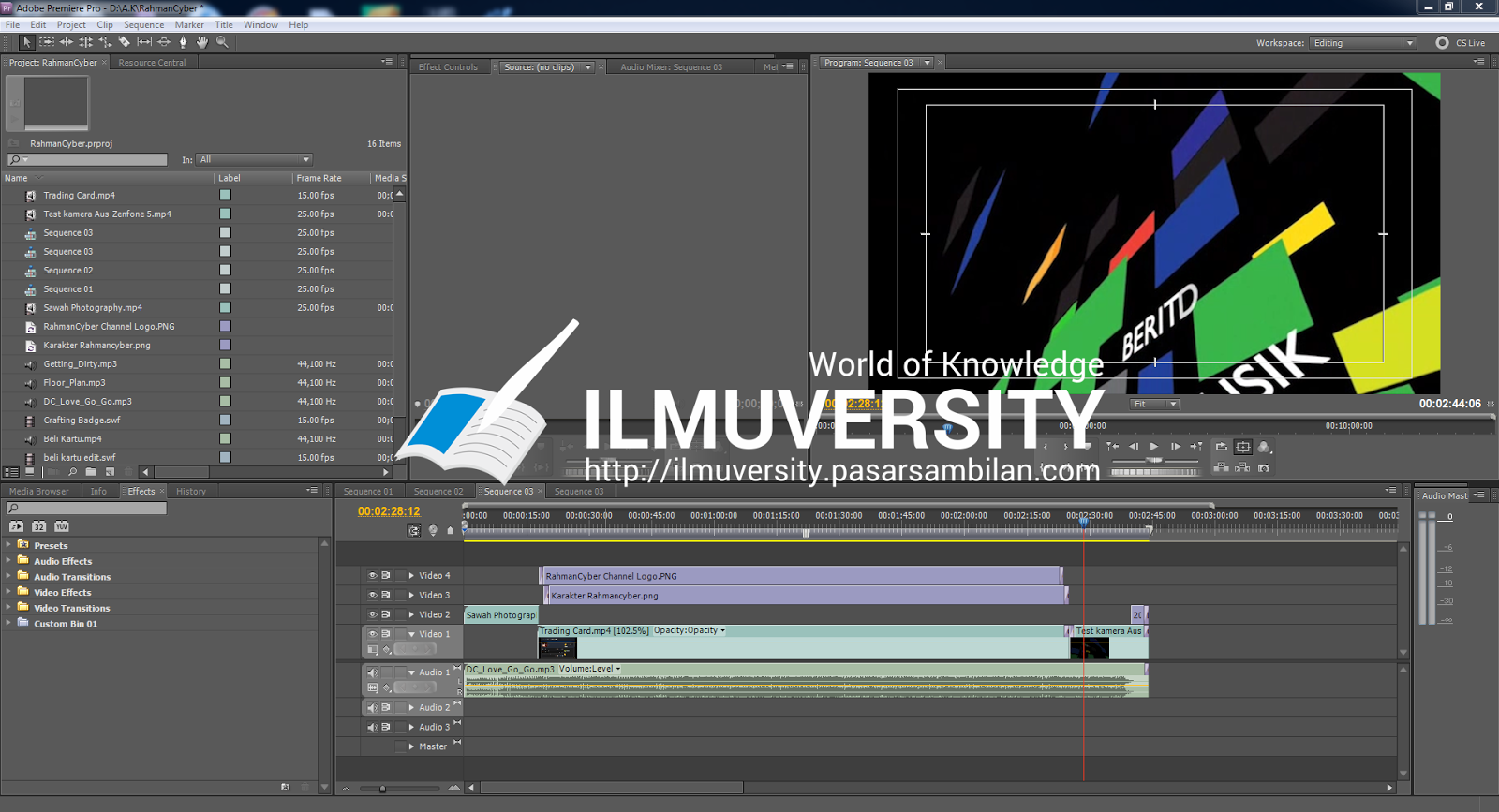Click the Lift button
The width and height of the screenshot is (1499, 812).
coord(1222,467)
